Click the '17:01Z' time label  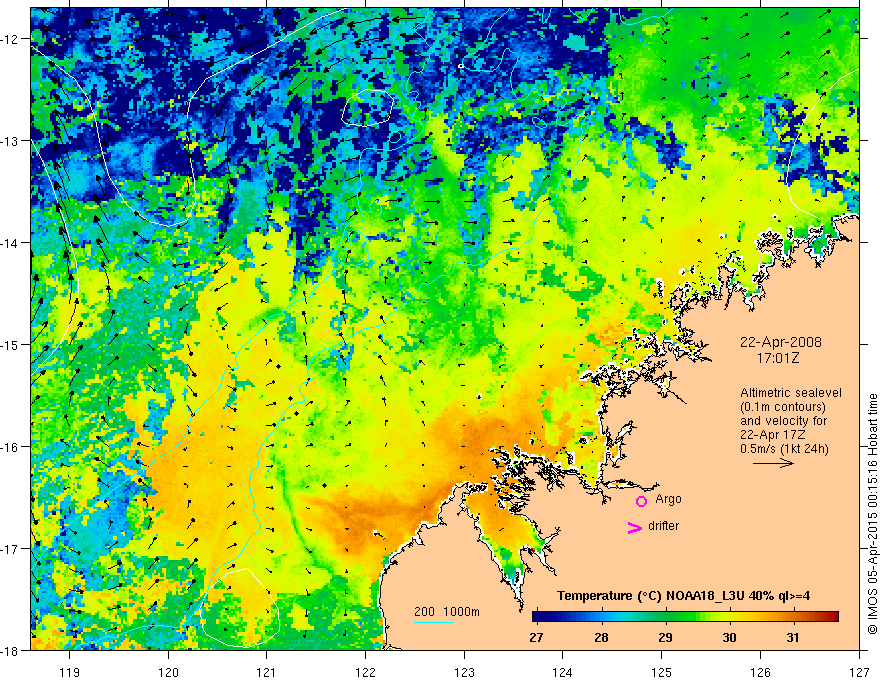(777, 358)
